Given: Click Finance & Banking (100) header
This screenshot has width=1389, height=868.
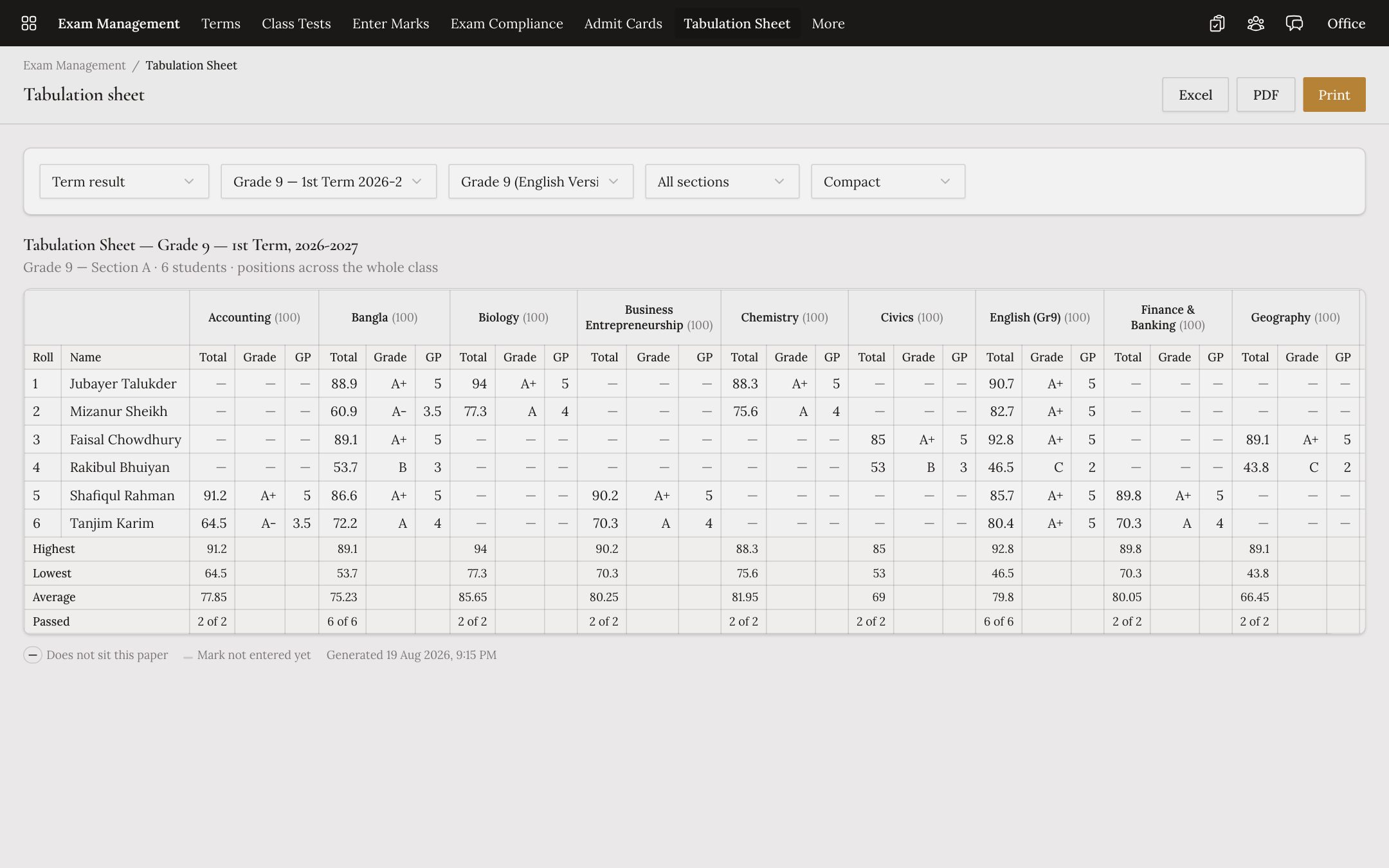Looking at the screenshot, I should click(x=1168, y=317).
